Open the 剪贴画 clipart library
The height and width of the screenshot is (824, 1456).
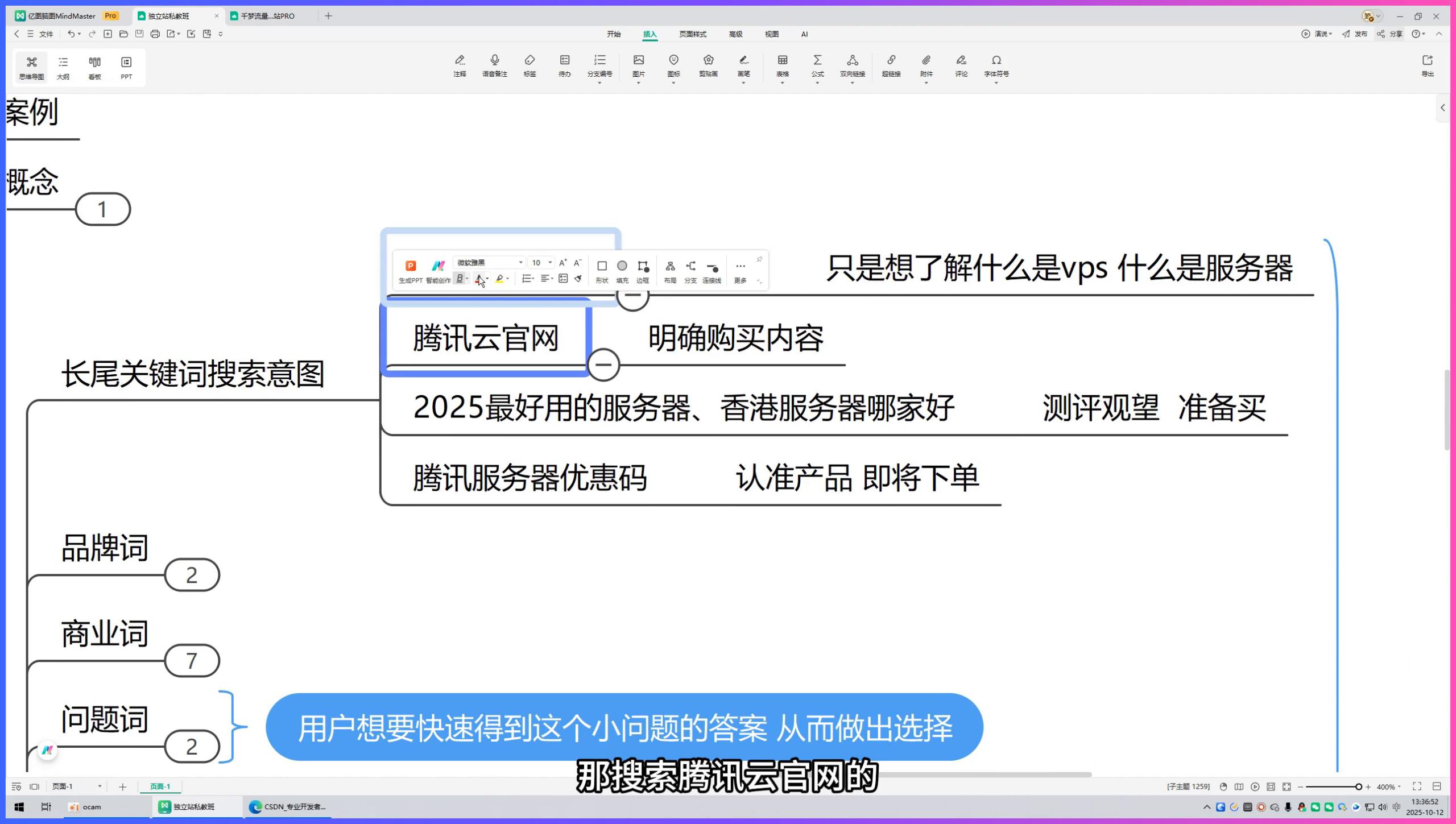pos(708,66)
